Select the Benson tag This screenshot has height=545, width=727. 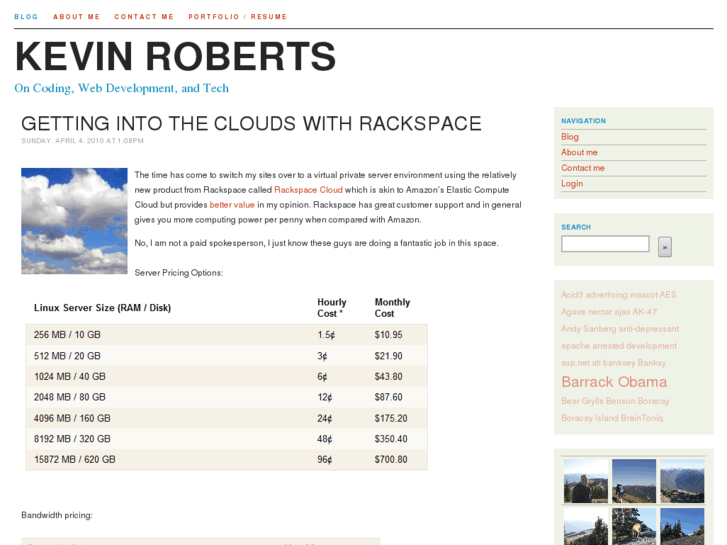[620, 401]
